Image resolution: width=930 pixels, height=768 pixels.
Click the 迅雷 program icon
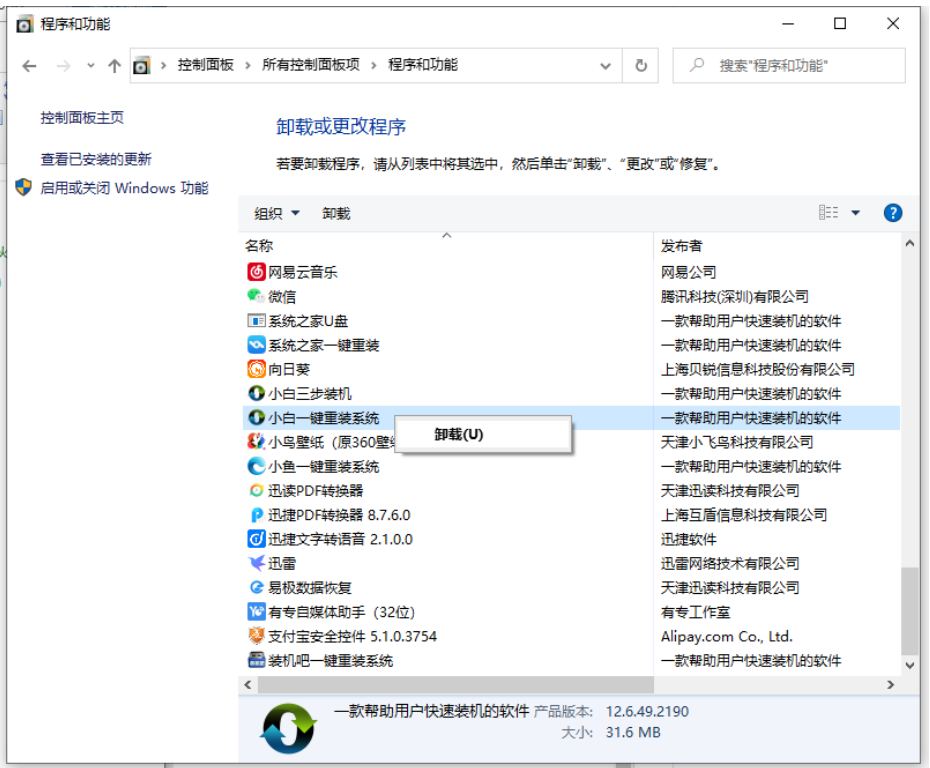coord(256,563)
